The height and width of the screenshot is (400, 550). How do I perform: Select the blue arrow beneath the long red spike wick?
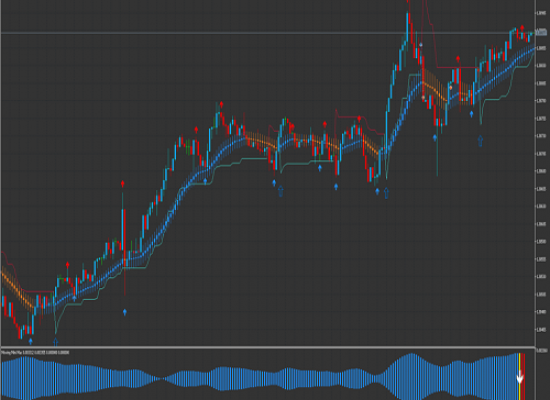pos(125,312)
